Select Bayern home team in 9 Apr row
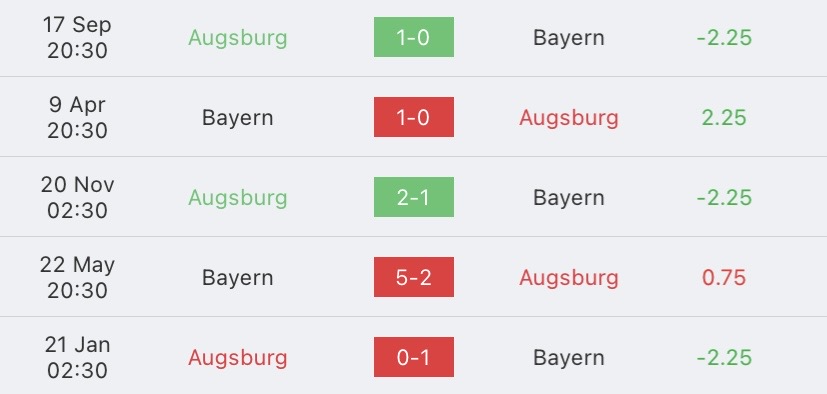Screen dimensions: 827x394 point(238,118)
